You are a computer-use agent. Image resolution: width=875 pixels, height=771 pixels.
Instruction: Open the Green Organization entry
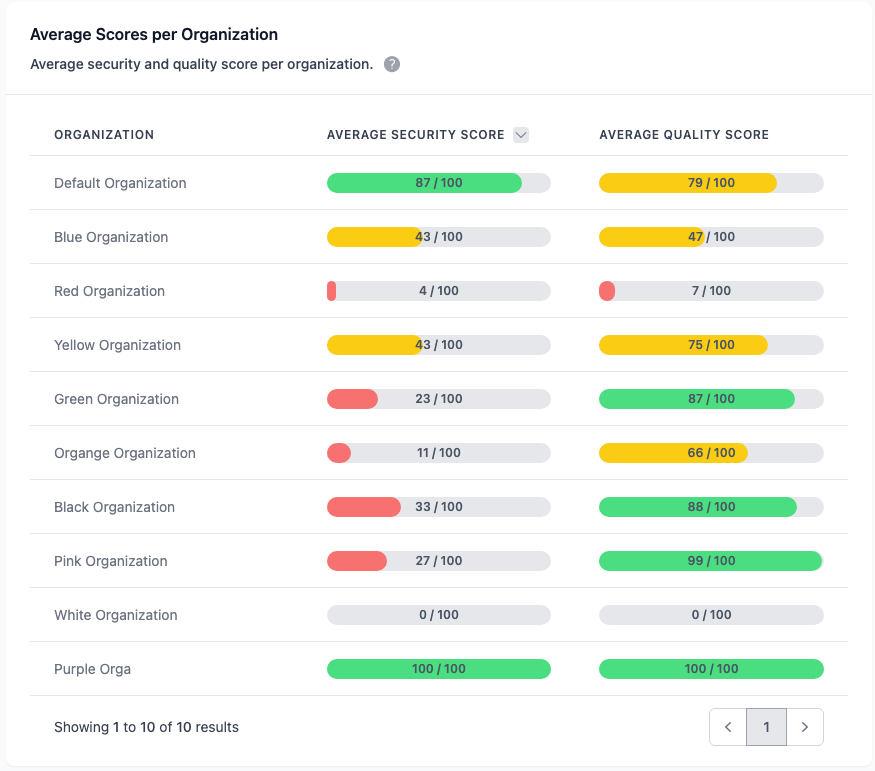[117, 399]
